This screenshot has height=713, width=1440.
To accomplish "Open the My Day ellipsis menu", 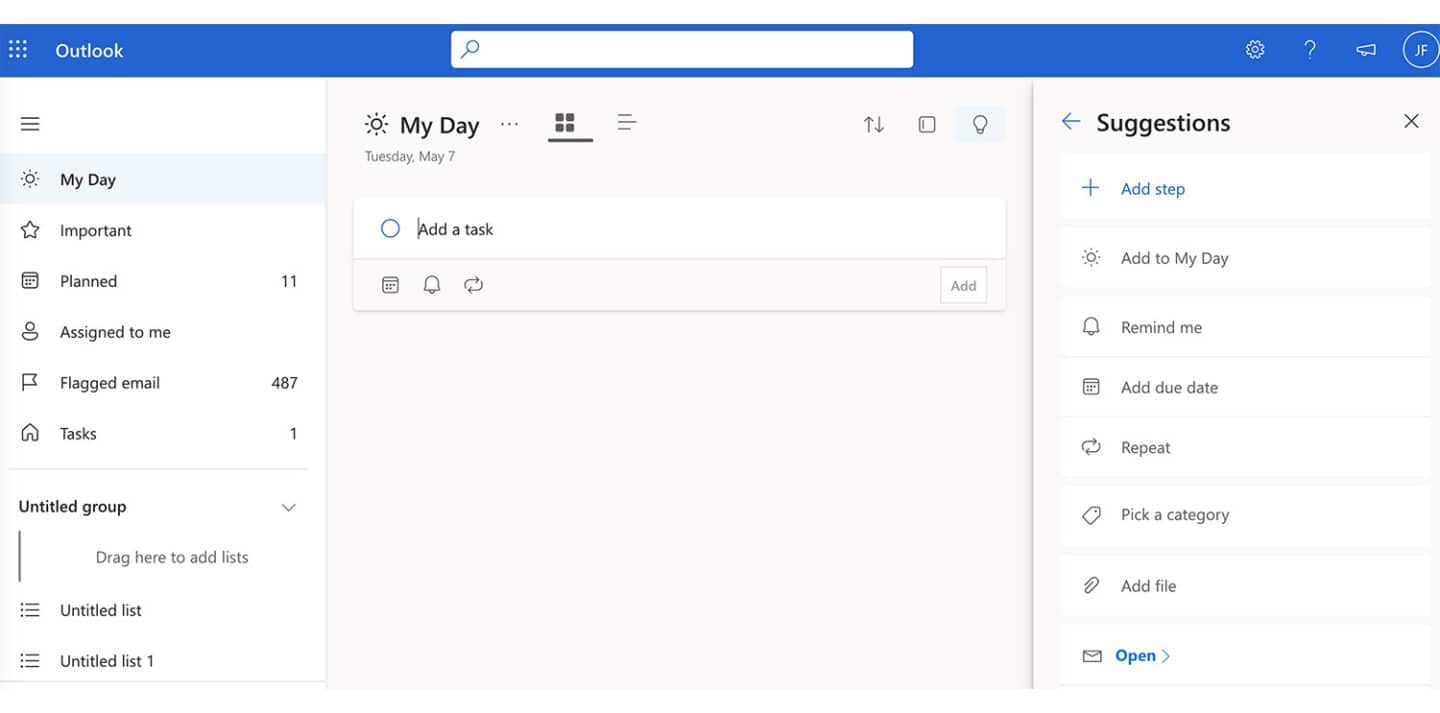I will [x=510, y=123].
